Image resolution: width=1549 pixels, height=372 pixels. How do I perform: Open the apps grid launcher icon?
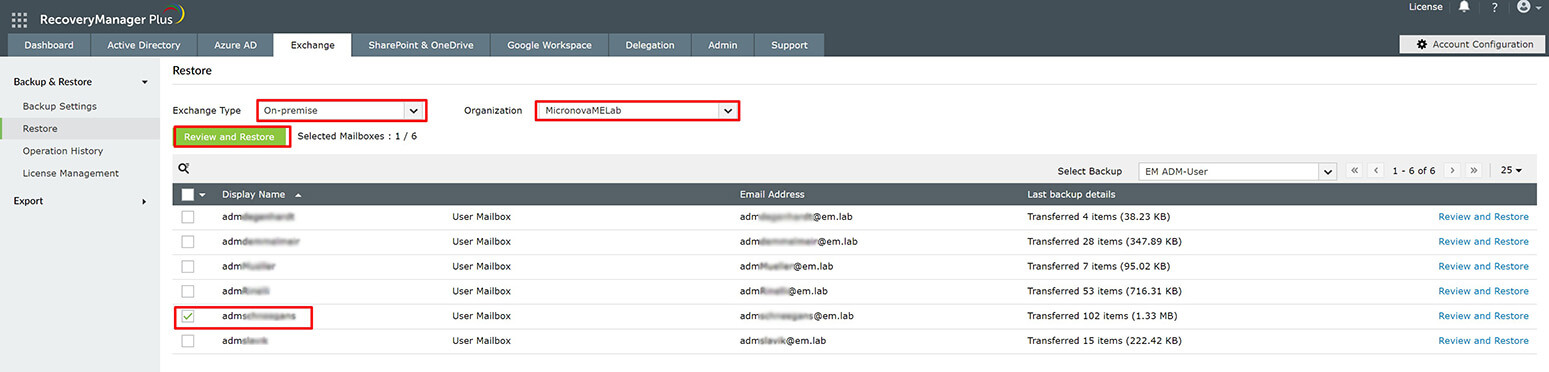click(20, 19)
